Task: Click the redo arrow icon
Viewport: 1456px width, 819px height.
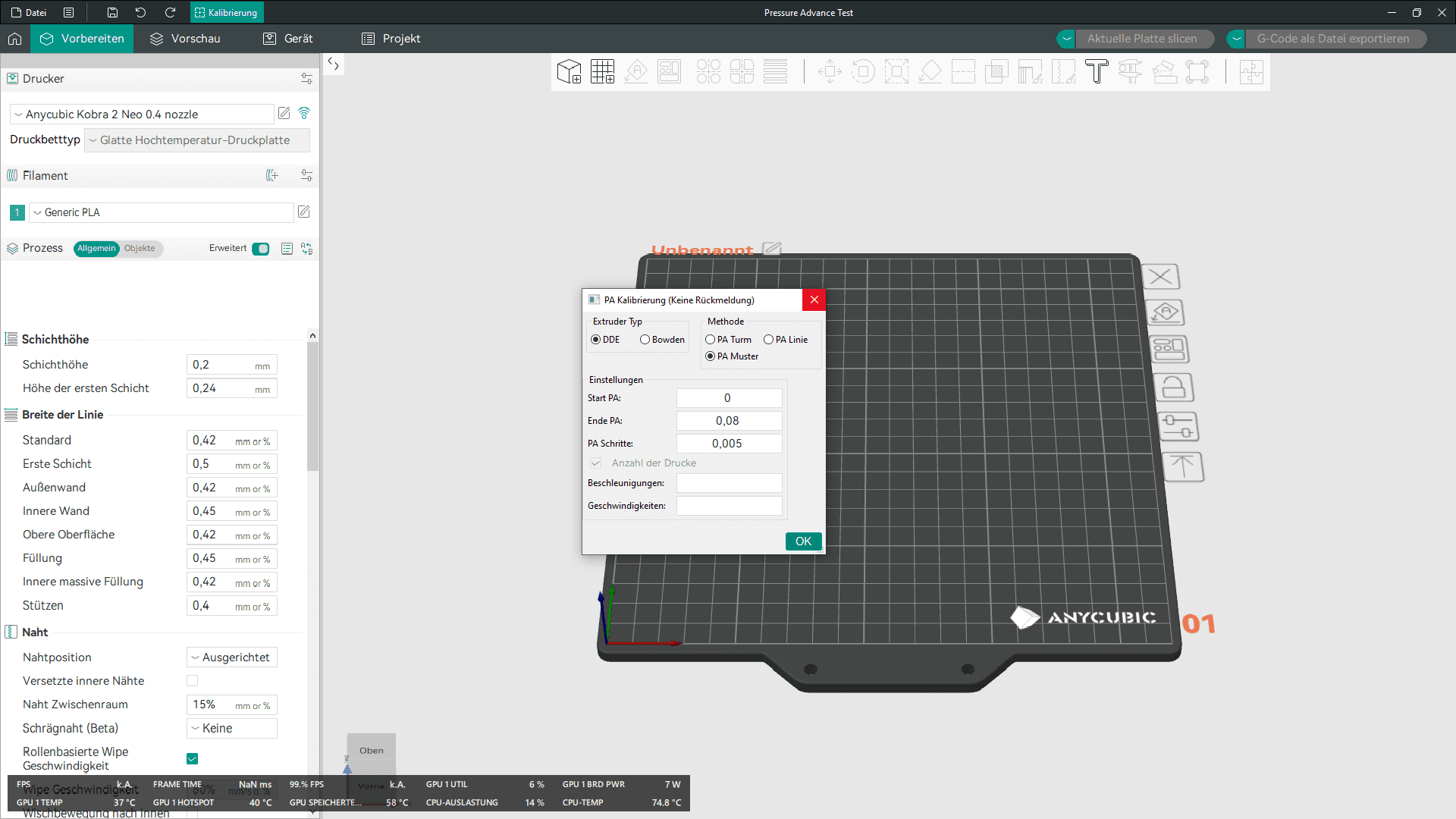Action: (170, 12)
